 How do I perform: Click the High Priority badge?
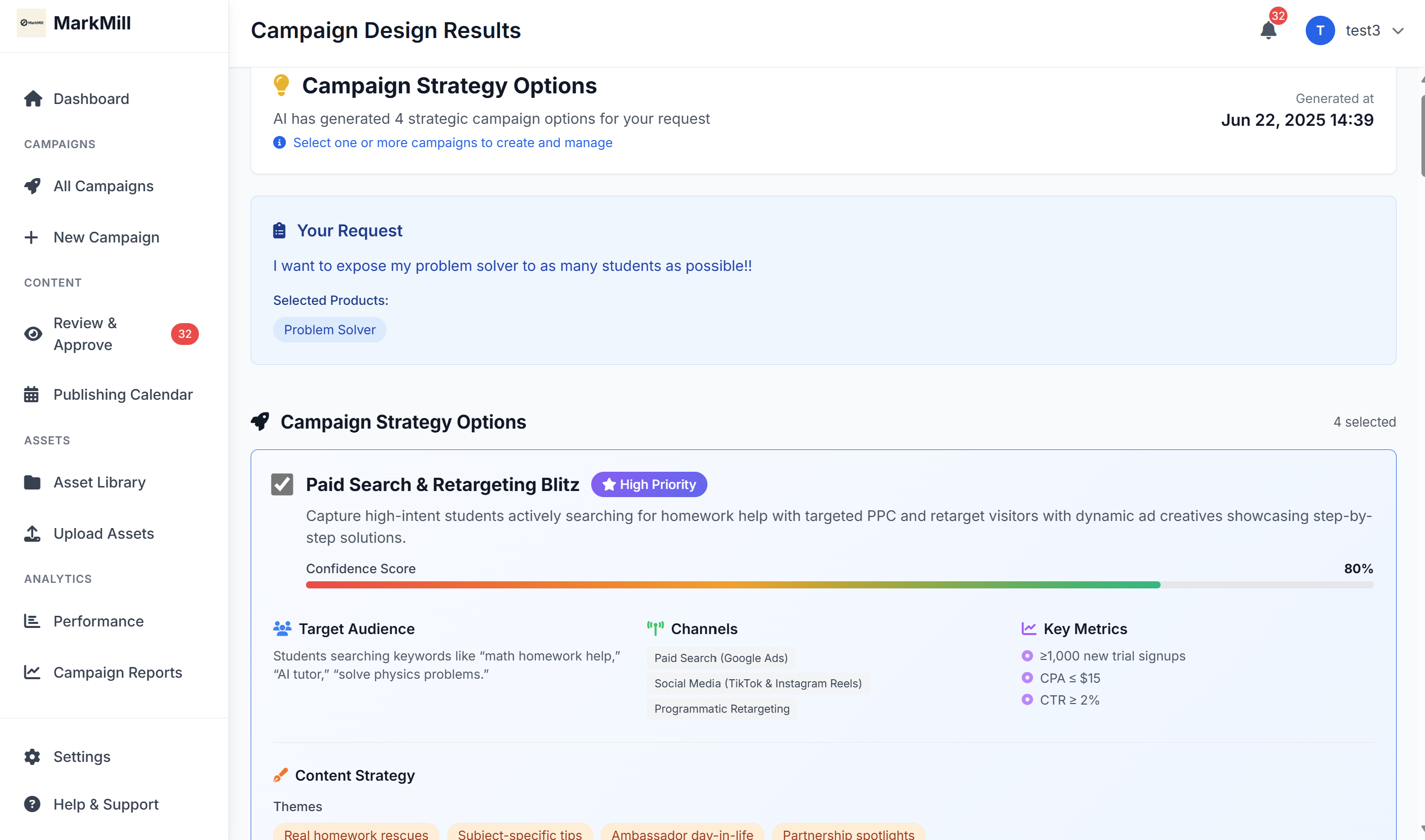click(649, 484)
